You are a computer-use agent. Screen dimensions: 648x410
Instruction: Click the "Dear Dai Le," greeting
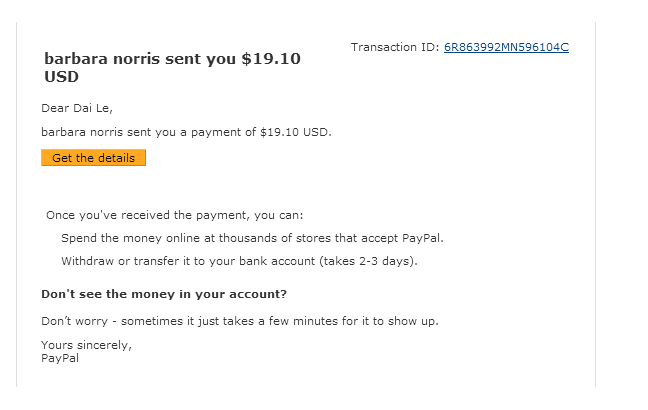[76, 108]
